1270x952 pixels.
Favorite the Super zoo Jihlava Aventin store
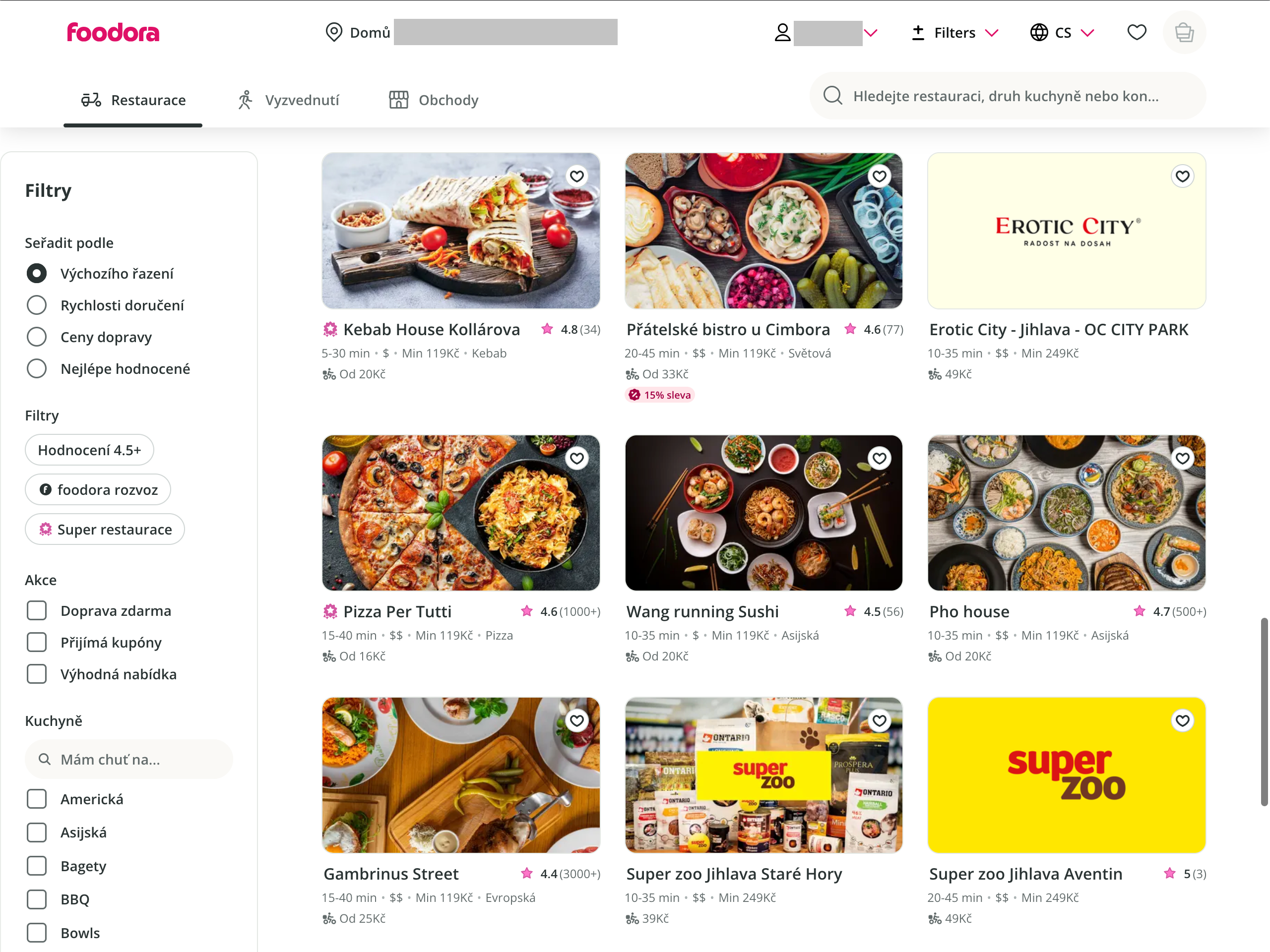point(1182,720)
